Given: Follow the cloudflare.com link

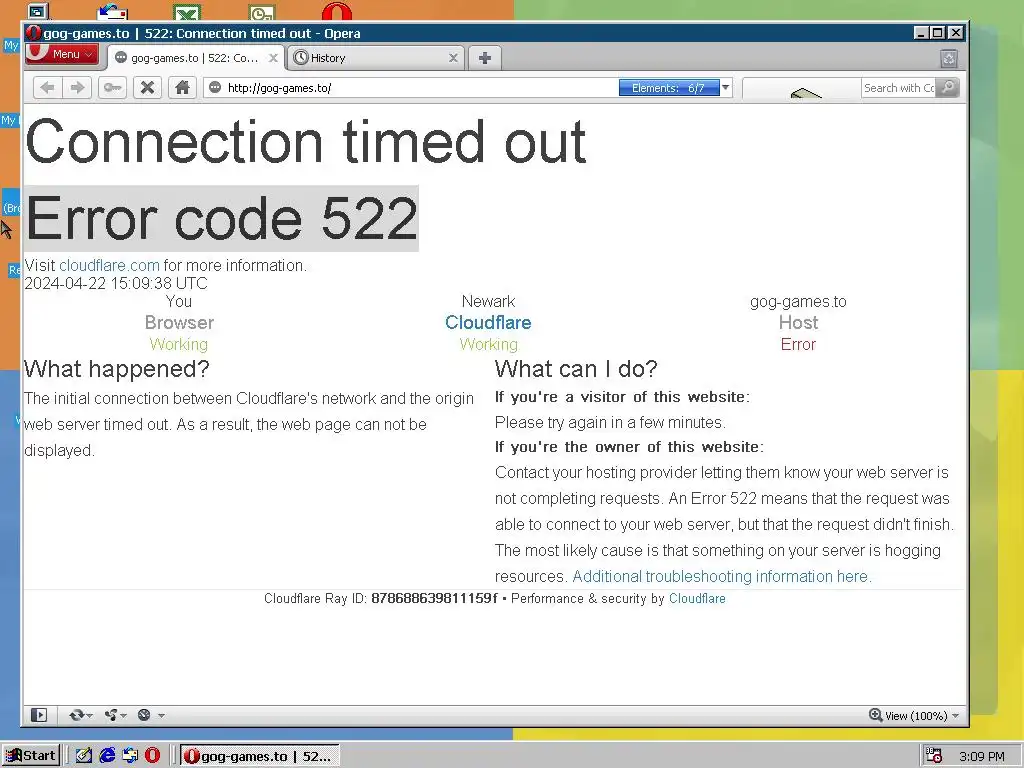Looking at the screenshot, I should [109, 266].
